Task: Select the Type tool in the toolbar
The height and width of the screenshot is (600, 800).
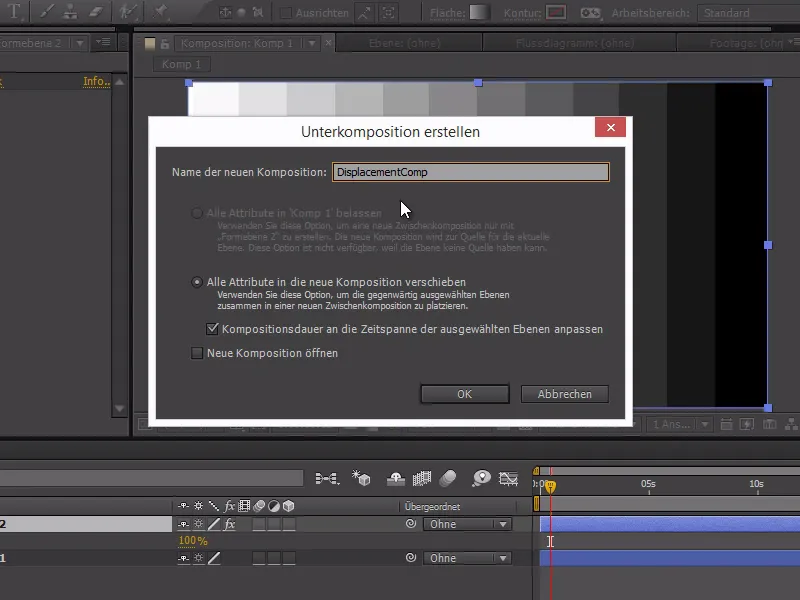Action: 13,12
